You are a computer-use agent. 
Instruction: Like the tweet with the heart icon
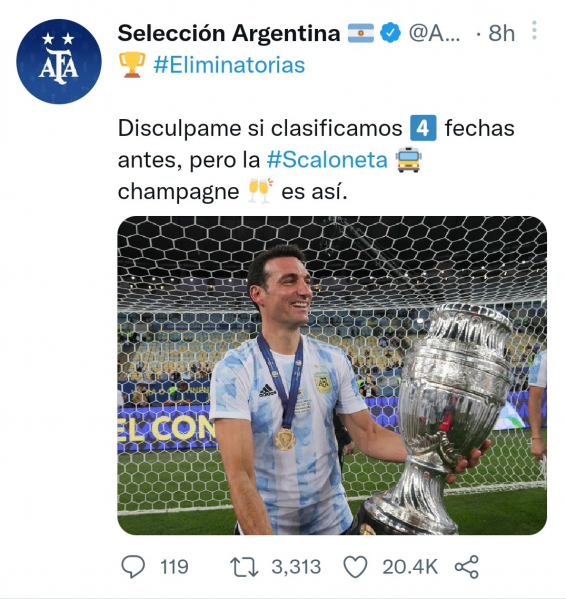356,567
